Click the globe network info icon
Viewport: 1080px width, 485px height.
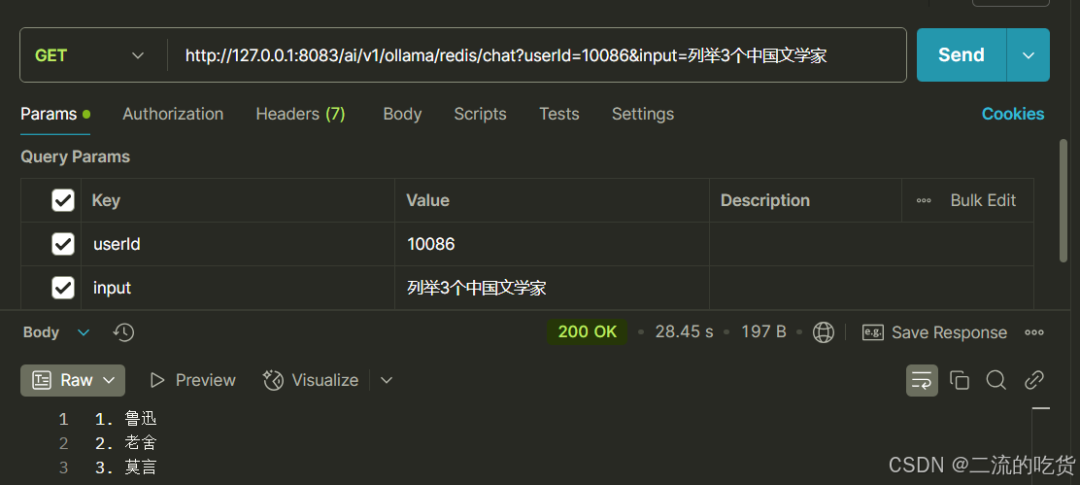tap(823, 332)
